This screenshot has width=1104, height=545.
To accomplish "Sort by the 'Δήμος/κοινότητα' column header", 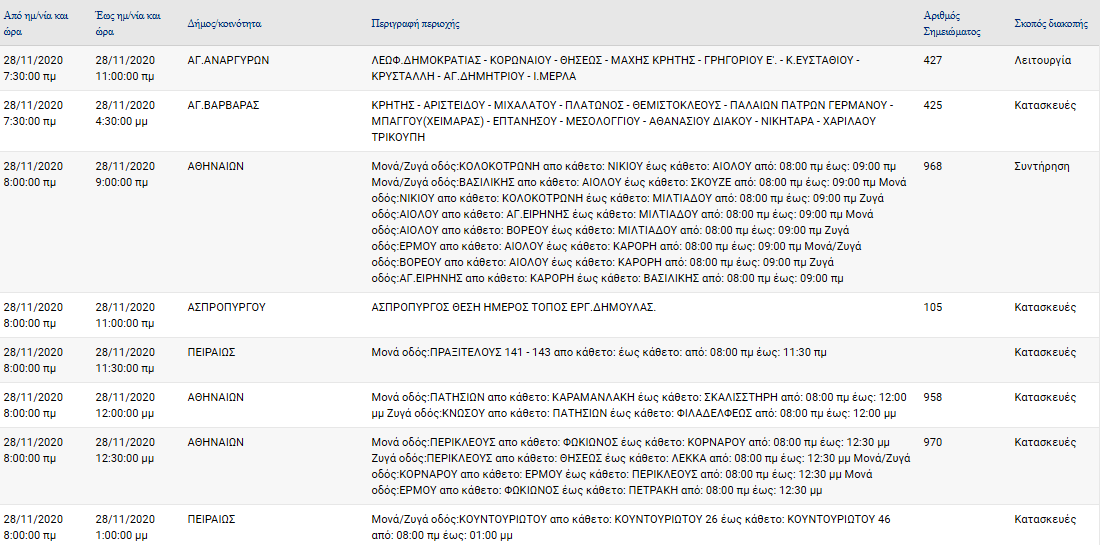I will point(225,23).
